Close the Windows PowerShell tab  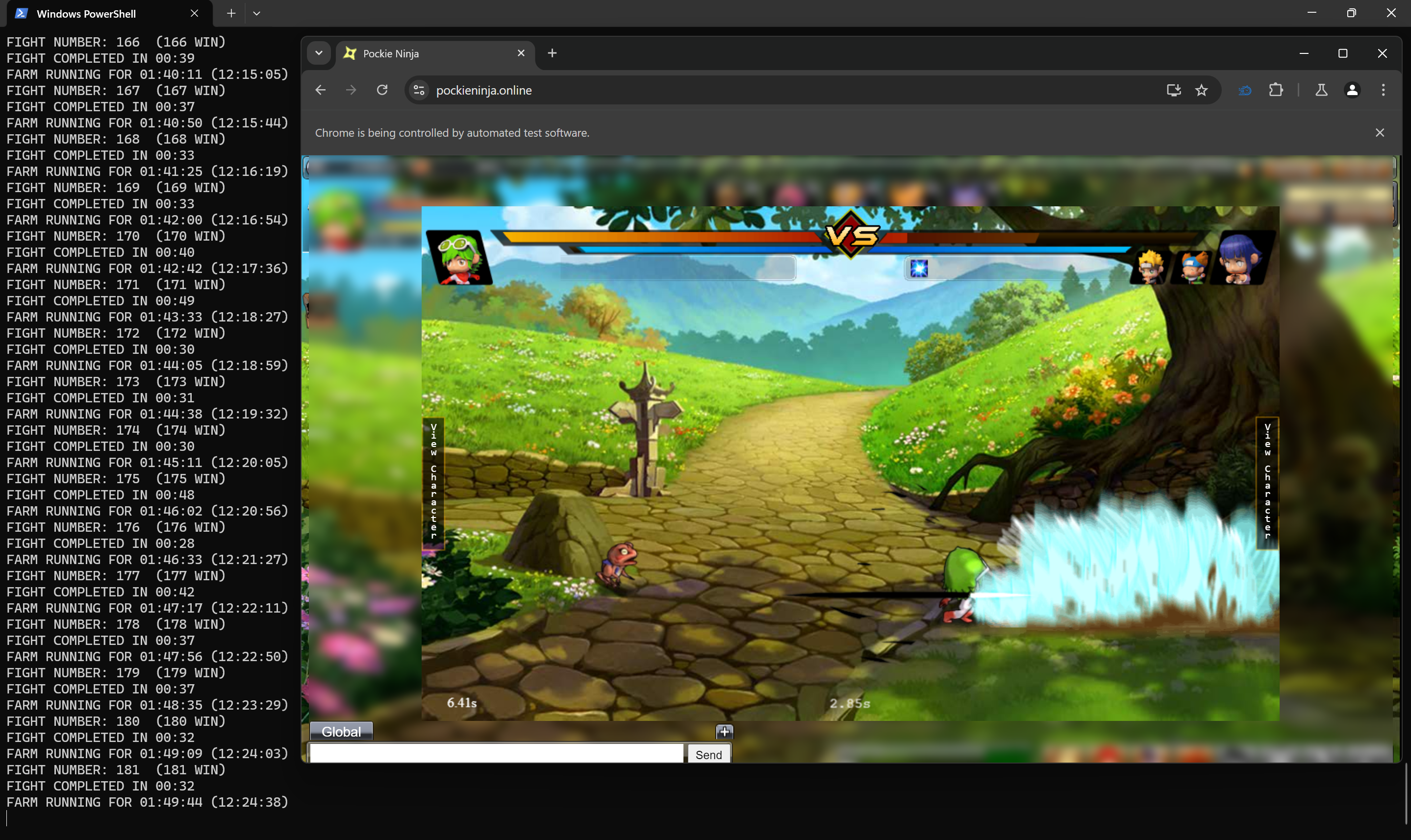(194, 13)
